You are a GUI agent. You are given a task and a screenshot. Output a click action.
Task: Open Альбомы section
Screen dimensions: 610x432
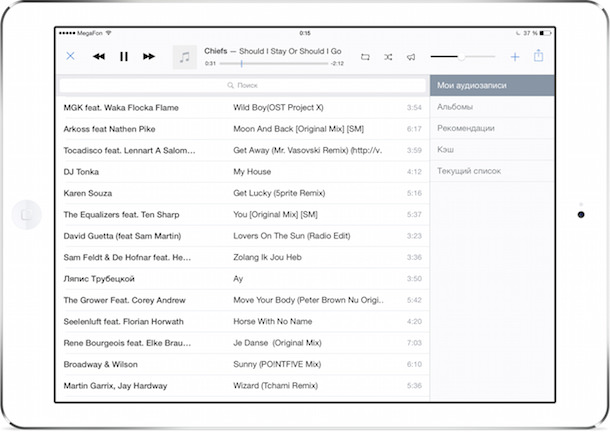click(492, 107)
